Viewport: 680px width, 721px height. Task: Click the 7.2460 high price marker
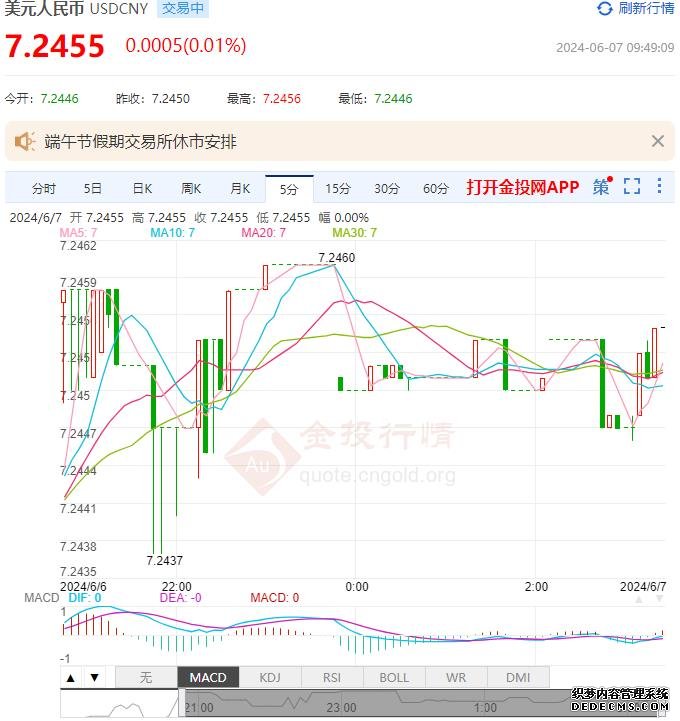(x=337, y=258)
